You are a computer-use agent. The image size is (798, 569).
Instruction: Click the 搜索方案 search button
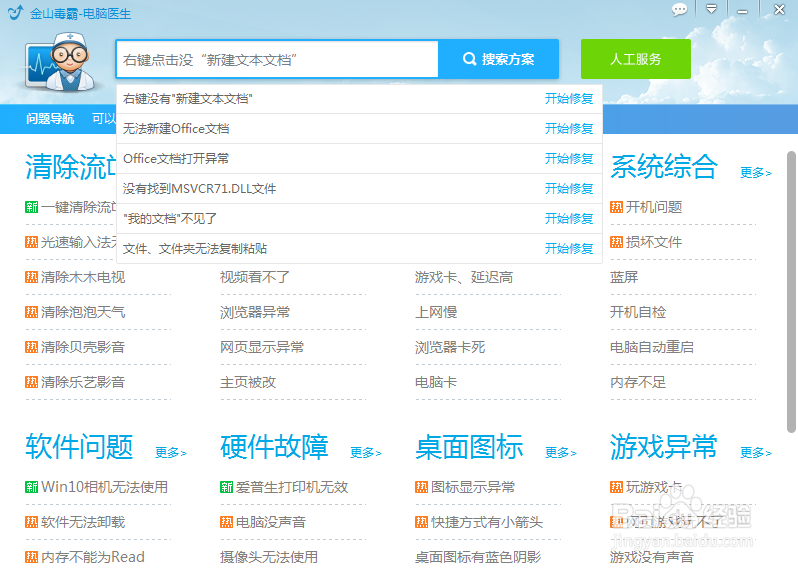499,59
